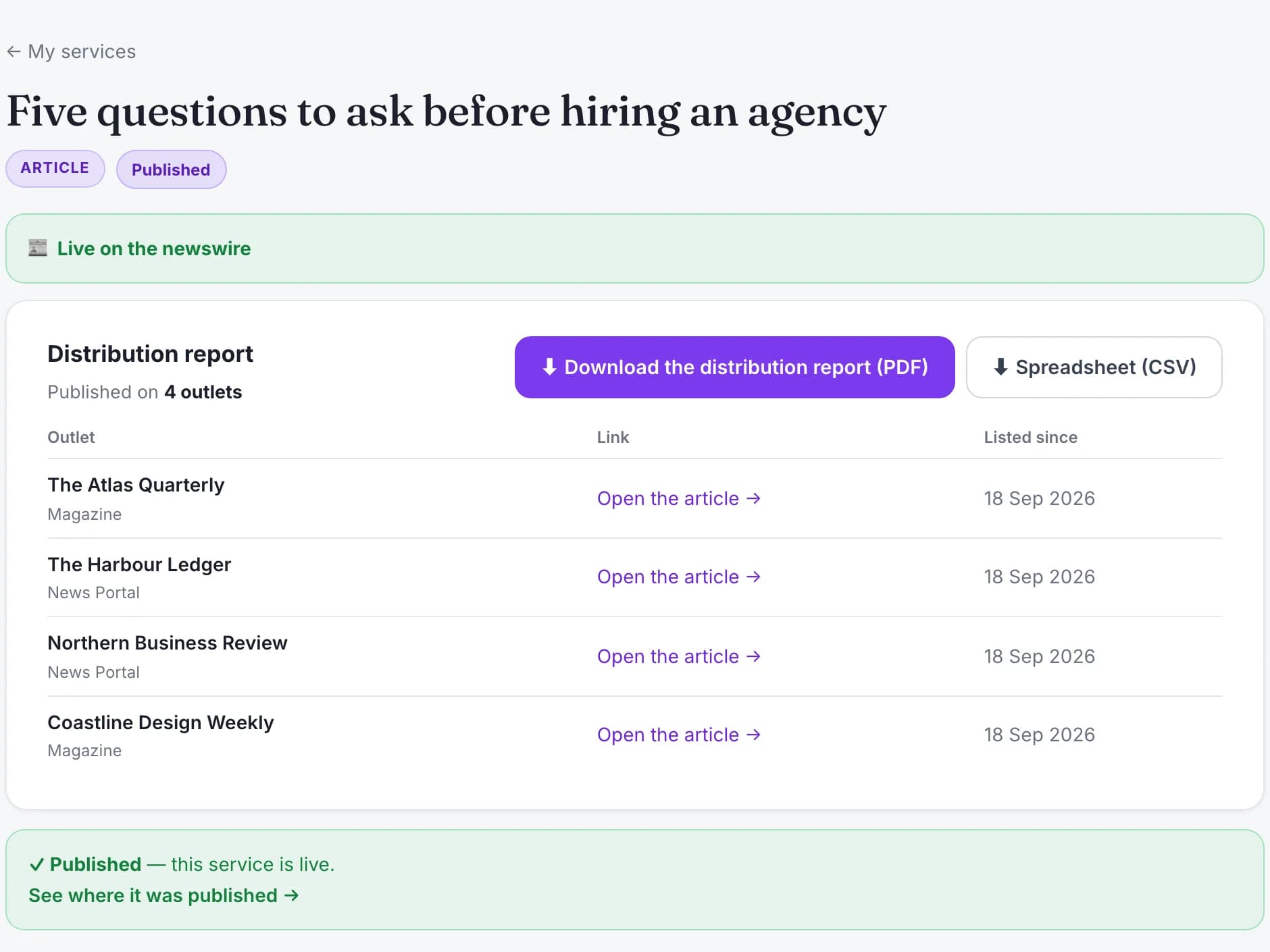Click the Listed since column header

pos(1030,438)
